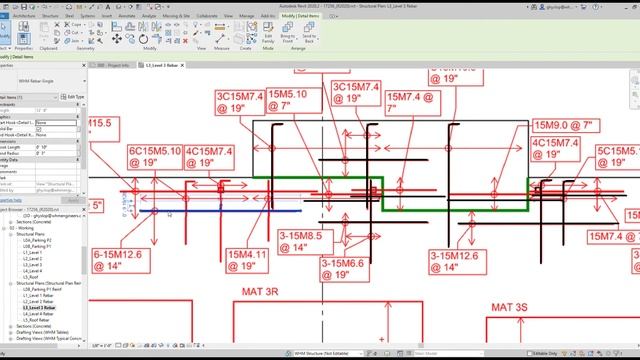640x360 pixels.
Task: Click the Copy tool with two circles
Action: 130,39
